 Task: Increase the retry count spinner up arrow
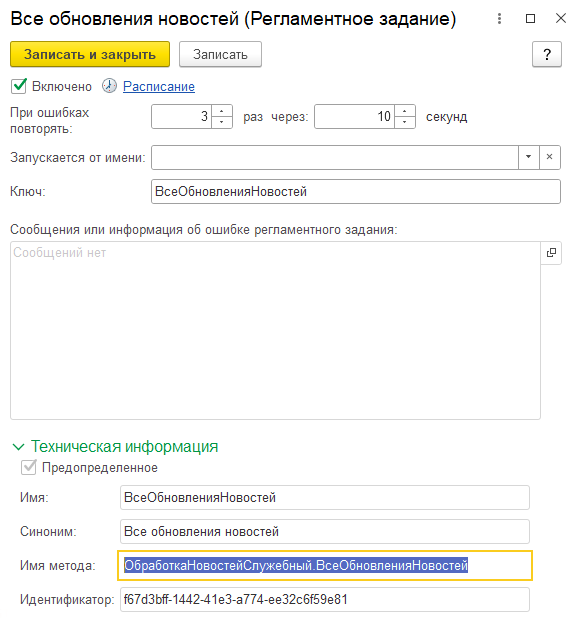tap(222, 111)
